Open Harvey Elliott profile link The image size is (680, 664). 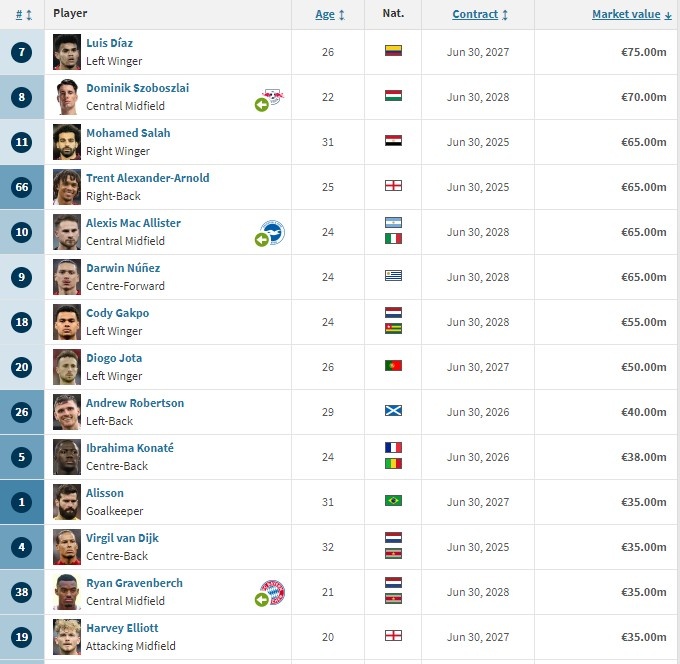[122, 628]
